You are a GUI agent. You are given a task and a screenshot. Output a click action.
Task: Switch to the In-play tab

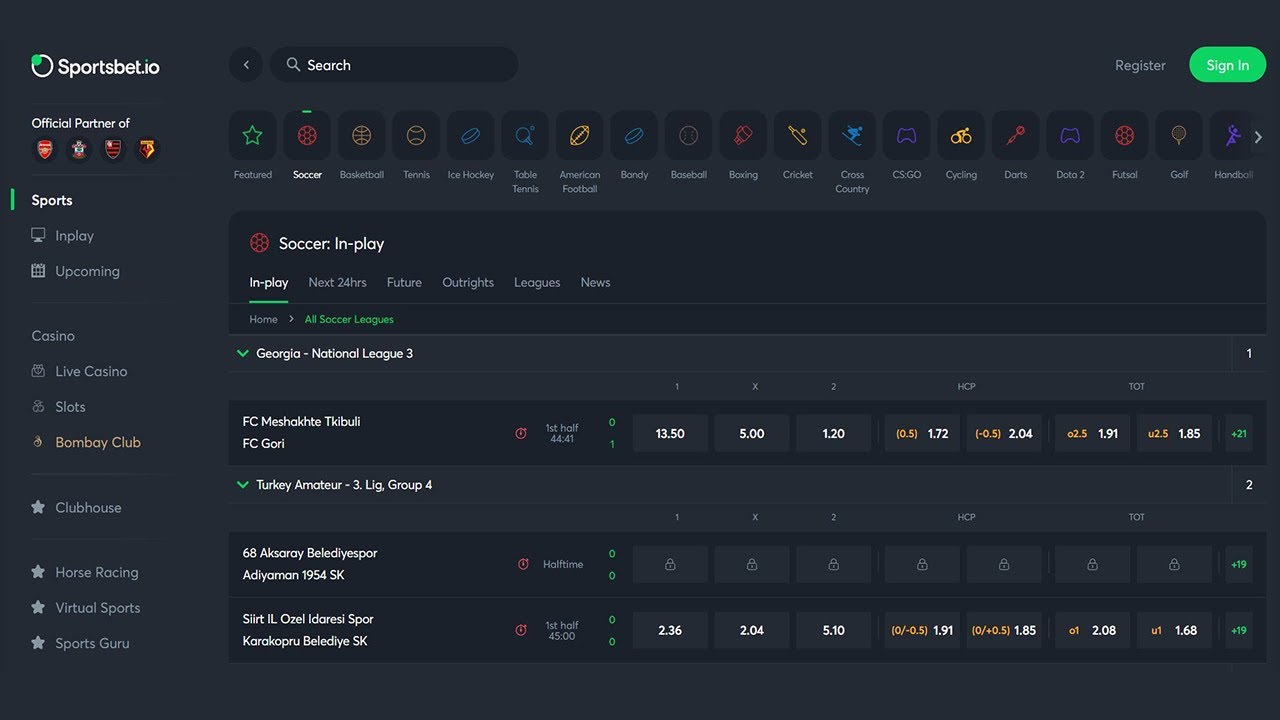pos(269,283)
